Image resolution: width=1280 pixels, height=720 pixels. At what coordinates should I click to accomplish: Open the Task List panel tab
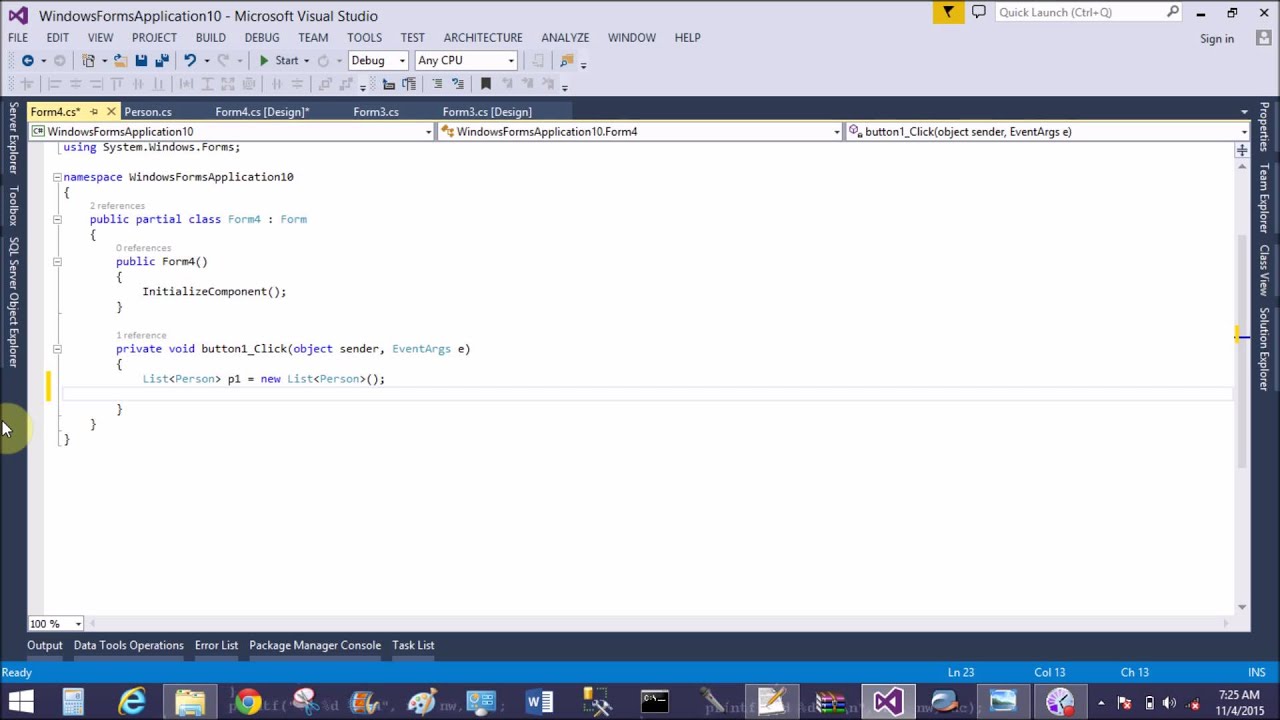(413, 645)
